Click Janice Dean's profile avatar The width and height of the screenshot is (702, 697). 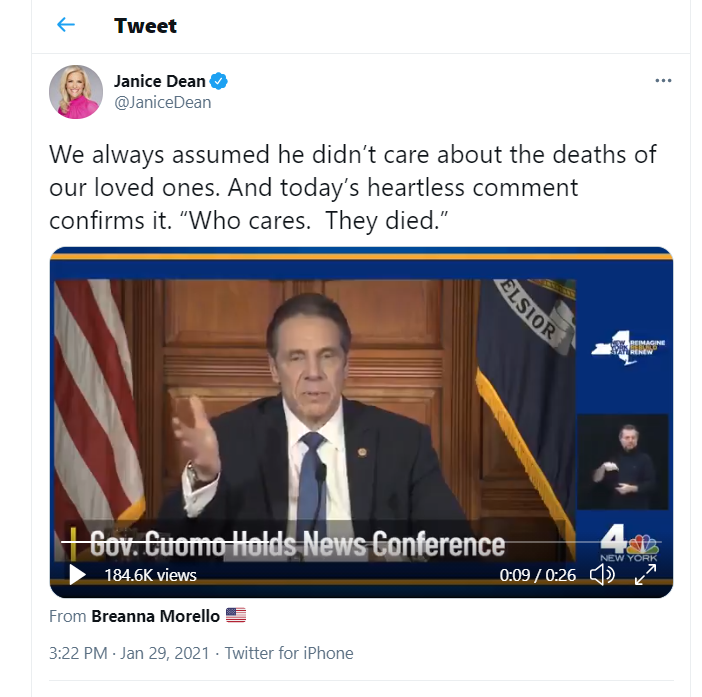pos(75,92)
